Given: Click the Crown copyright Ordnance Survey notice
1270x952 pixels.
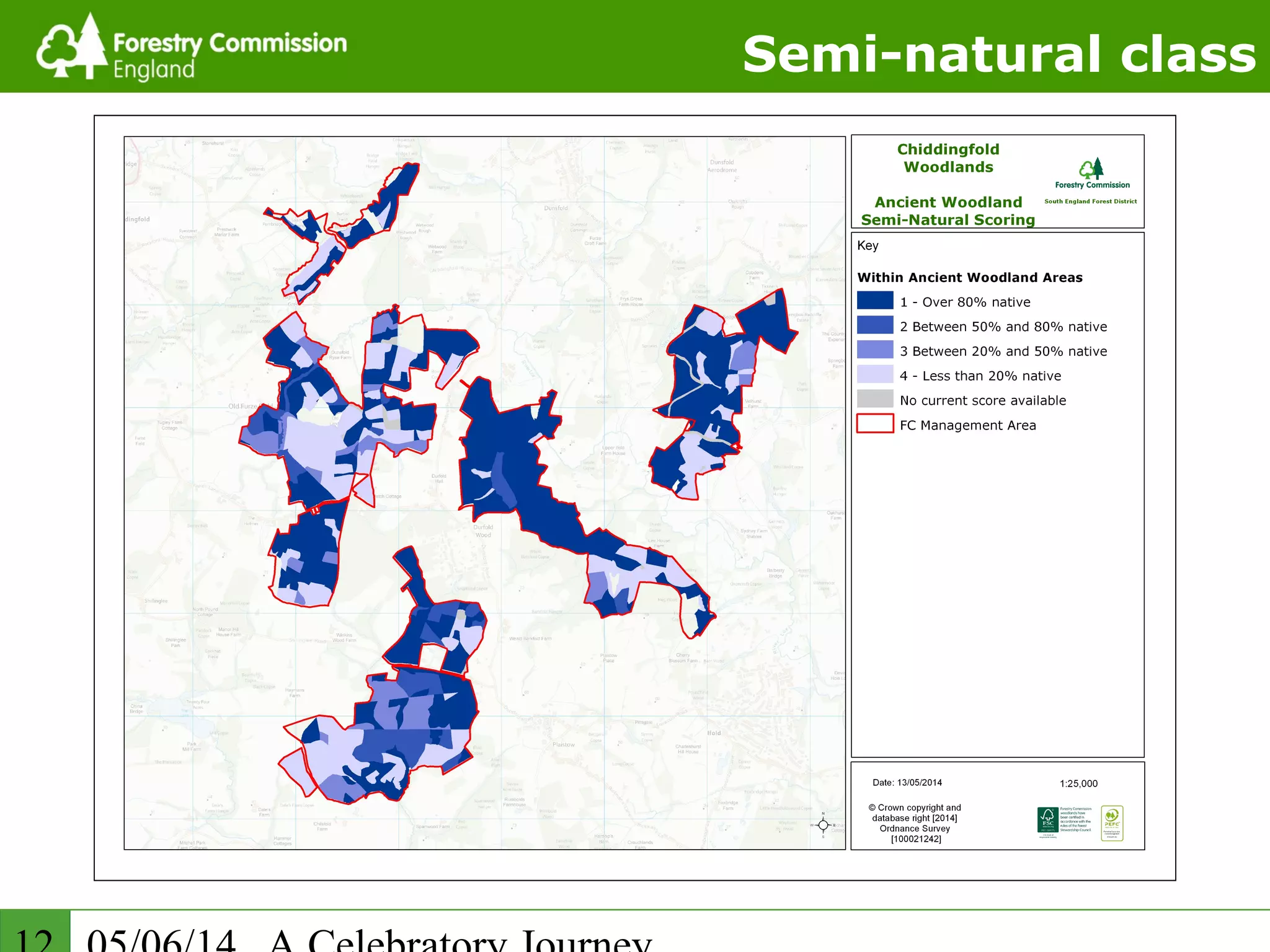Looking at the screenshot, I should (915, 823).
